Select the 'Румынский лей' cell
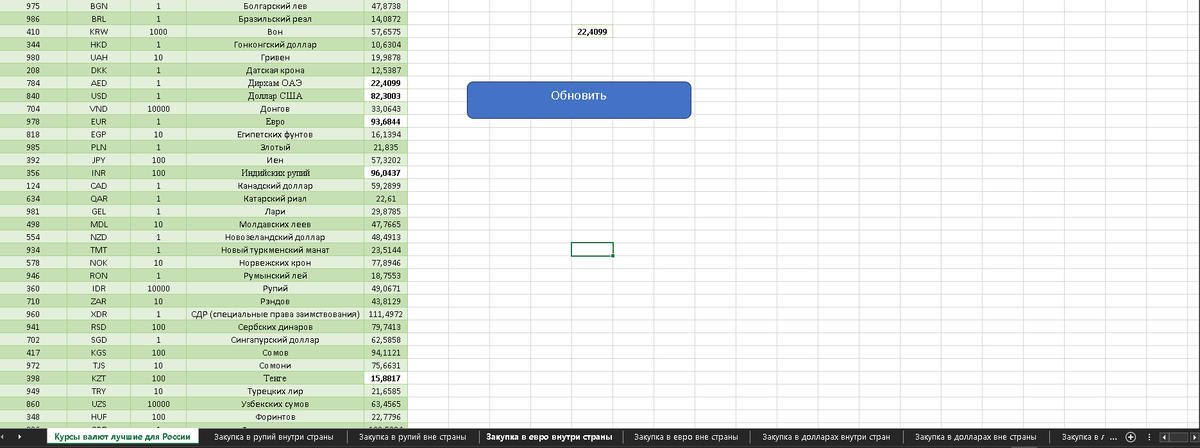The width and height of the screenshot is (1200, 448). click(x=275, y=275)
